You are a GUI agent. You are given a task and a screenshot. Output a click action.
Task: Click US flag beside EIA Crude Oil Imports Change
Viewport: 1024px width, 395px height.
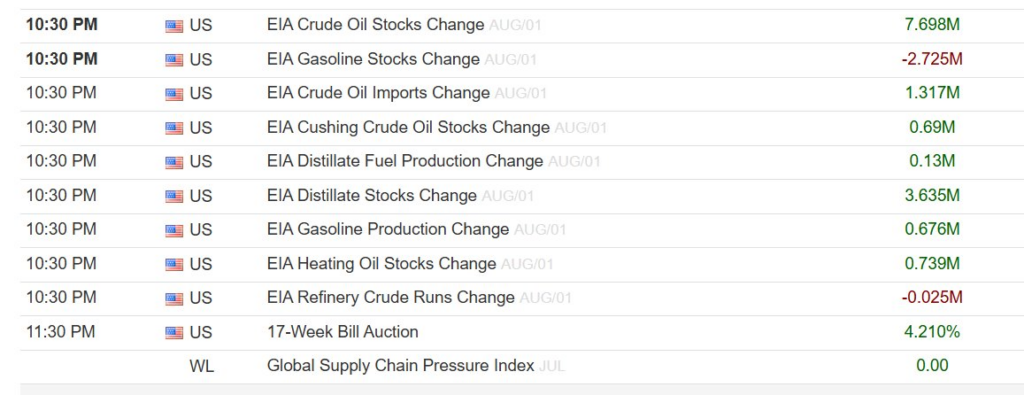(174, 93)
